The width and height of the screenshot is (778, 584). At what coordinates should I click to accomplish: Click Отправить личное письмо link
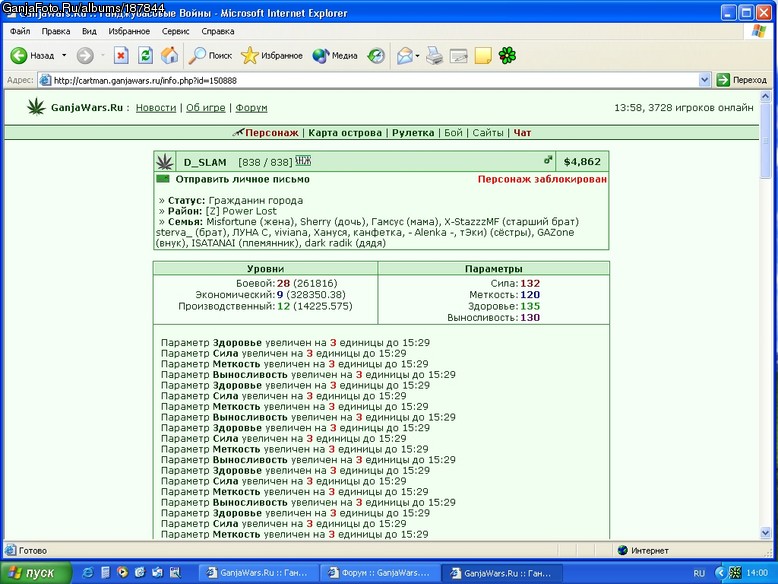point(242,179)
